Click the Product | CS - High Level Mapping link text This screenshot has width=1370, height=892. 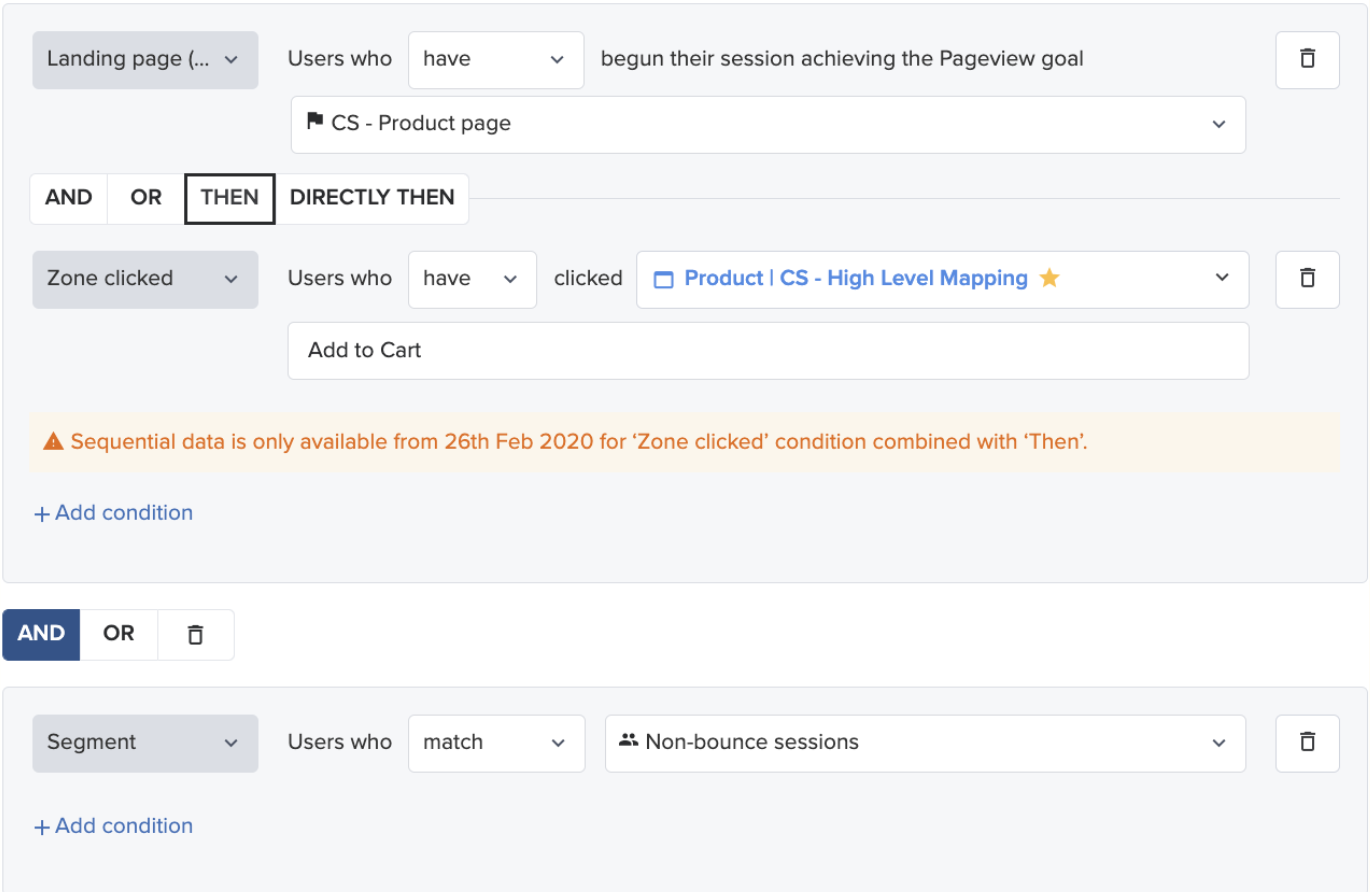coord(856,278)
